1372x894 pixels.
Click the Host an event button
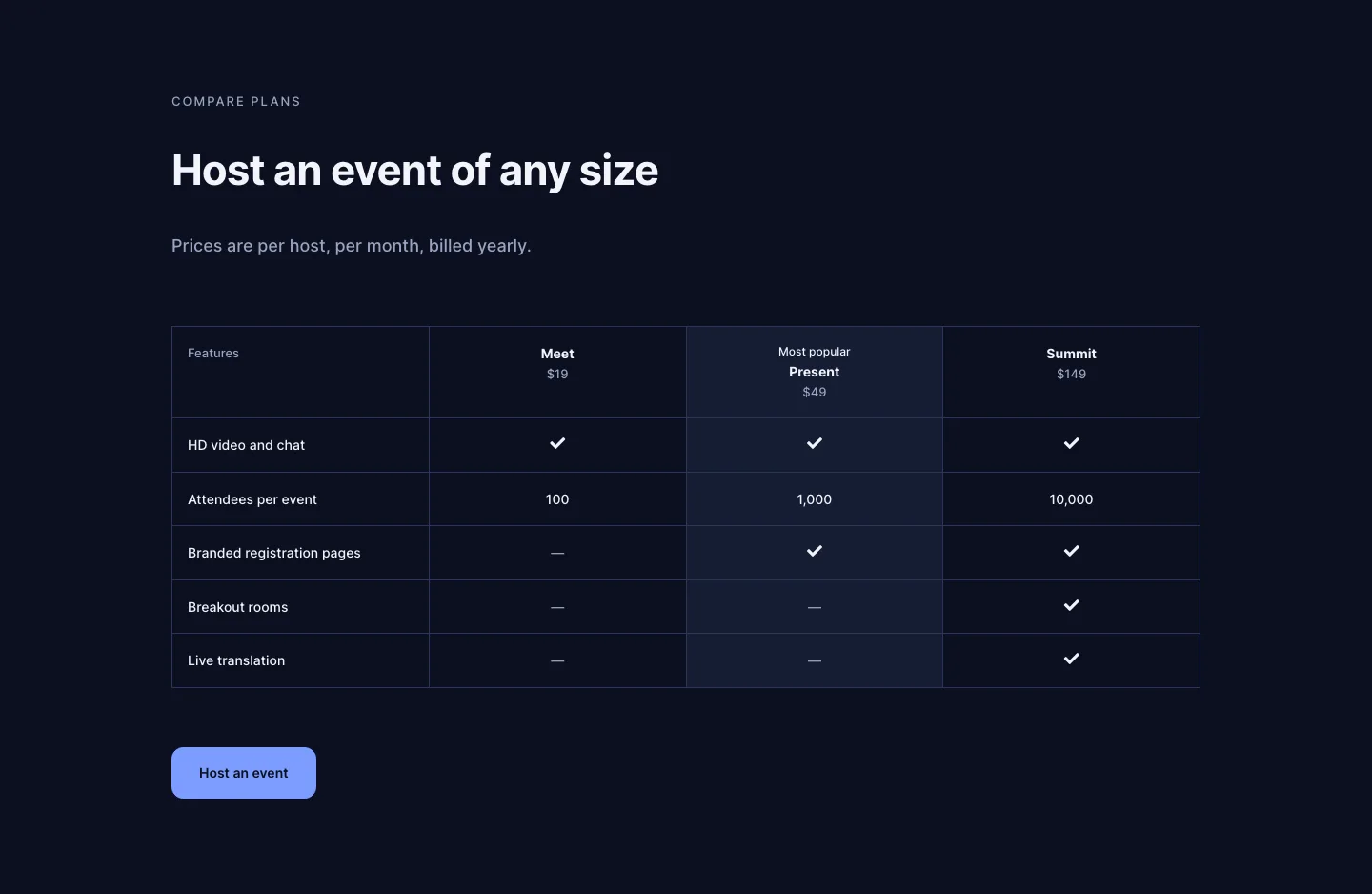(244, 773)
